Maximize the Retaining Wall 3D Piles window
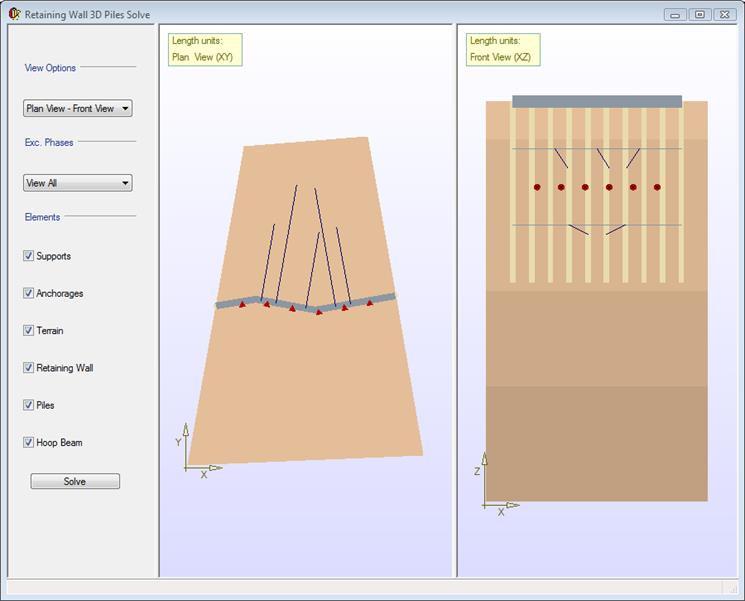The image size is (745, 601). coord(699,15)
